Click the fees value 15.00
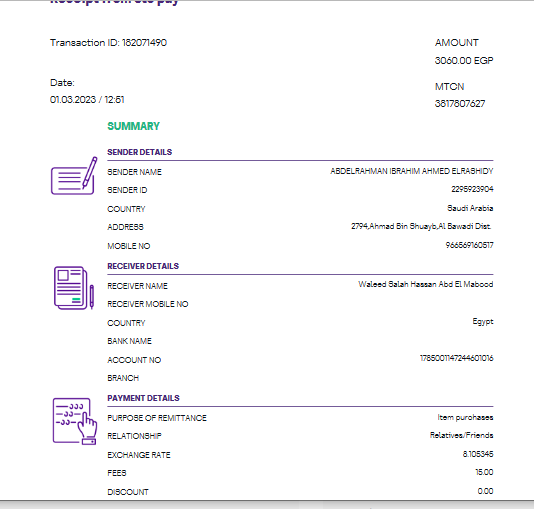534x509 pixels. click(484, 472)
